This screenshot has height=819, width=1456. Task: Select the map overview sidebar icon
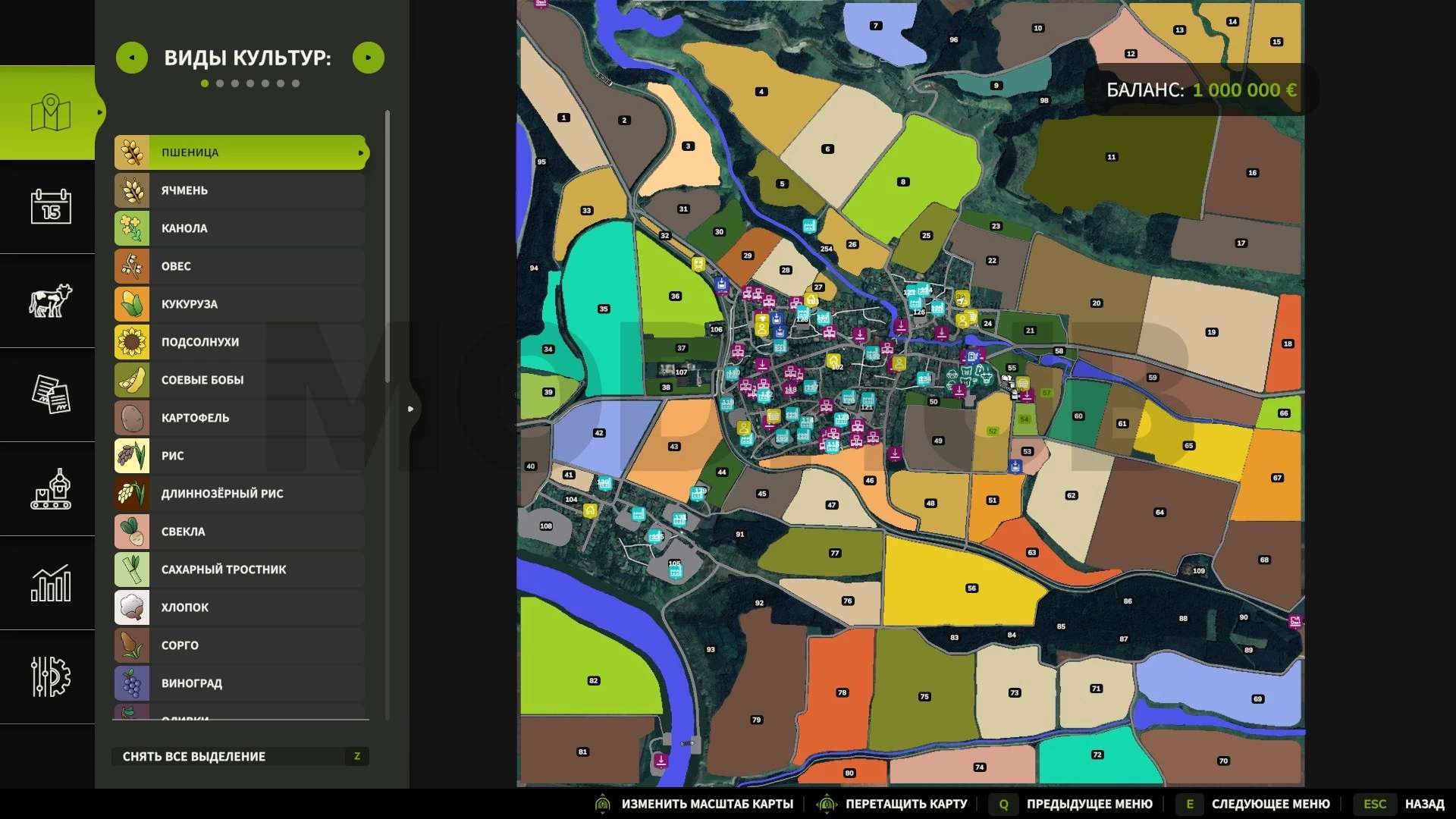[50, 113]
